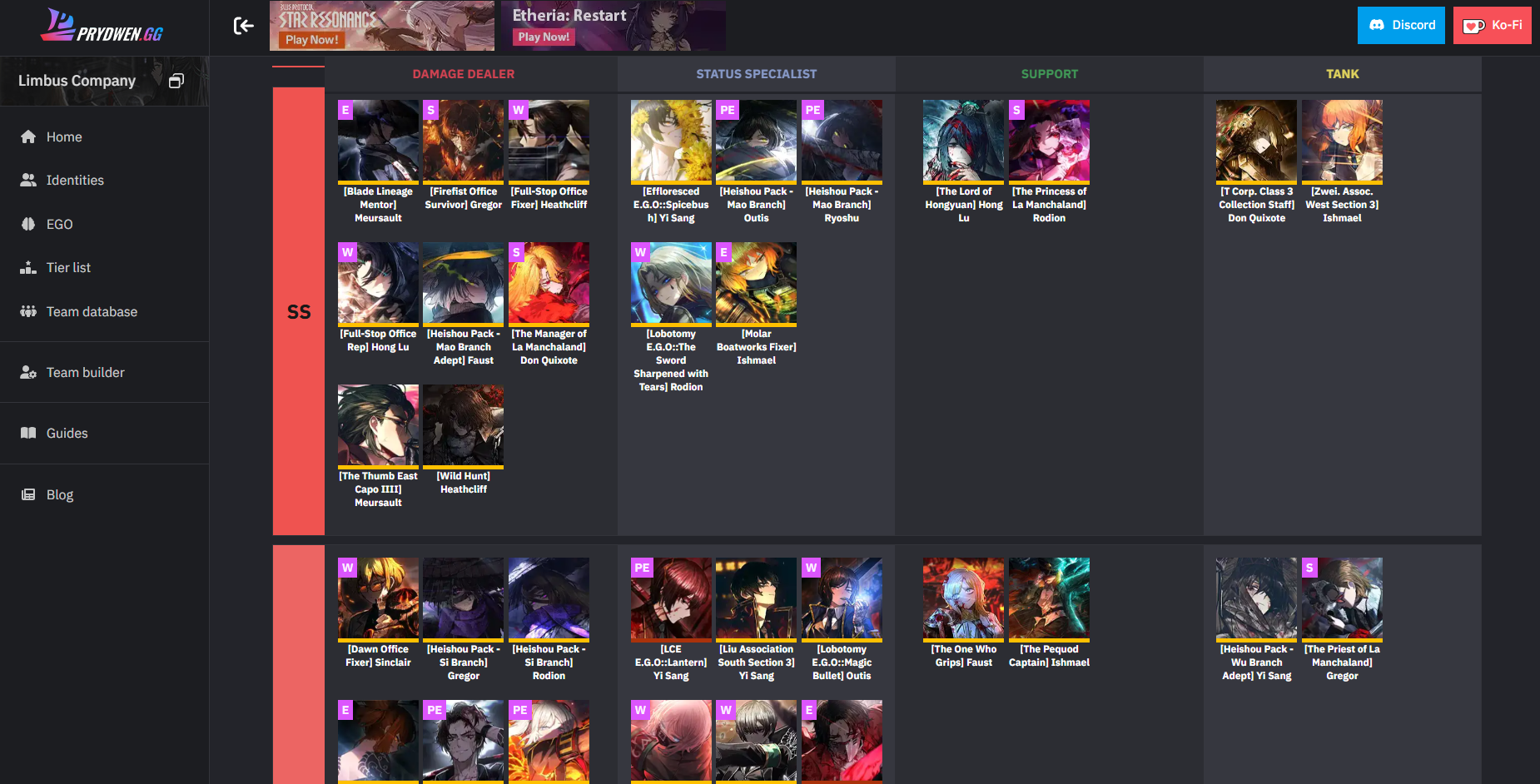Click the EGO sidebar icon
The height and width of the screenshot is (784, 1540).
pyautogui.click(x=28, y=224)
